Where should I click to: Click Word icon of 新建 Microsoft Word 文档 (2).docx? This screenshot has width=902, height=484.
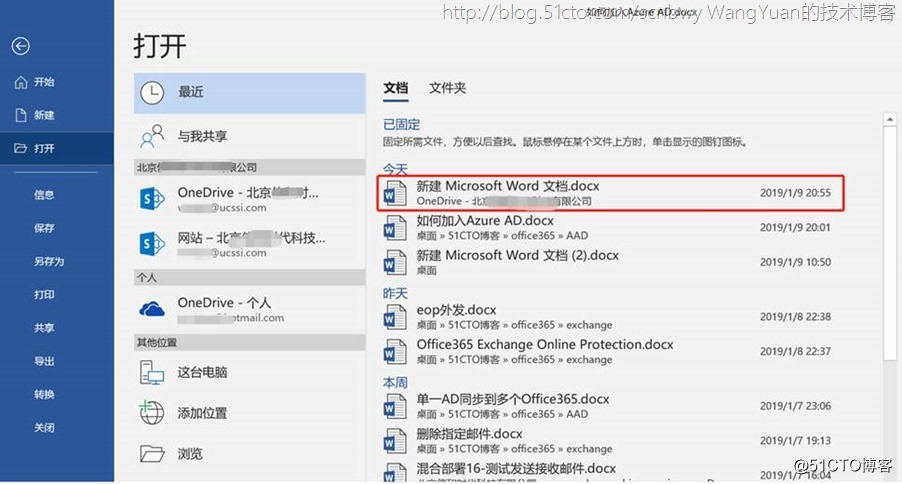[x=395, y=262]
